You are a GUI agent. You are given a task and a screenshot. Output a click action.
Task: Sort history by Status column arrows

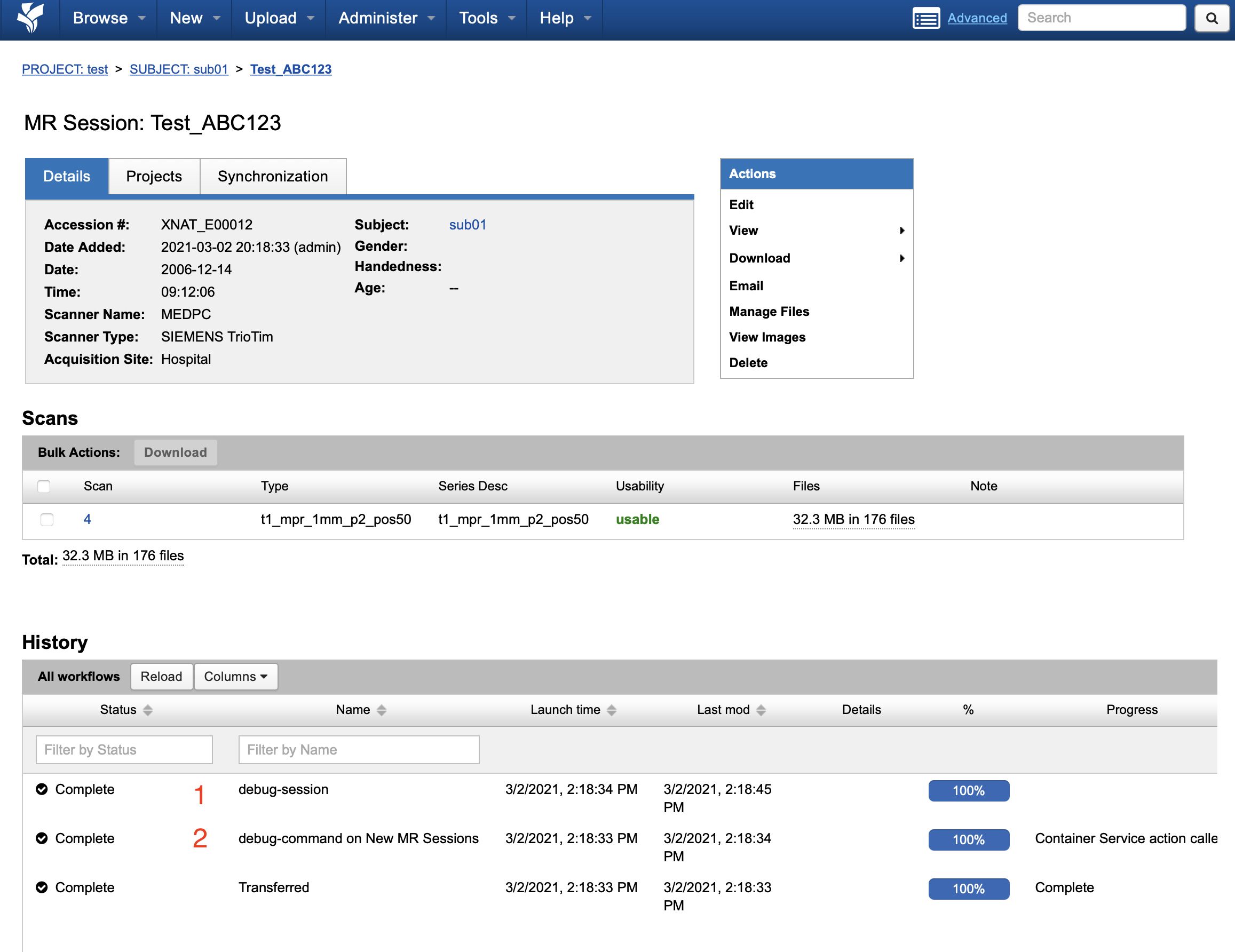(148, 710)
